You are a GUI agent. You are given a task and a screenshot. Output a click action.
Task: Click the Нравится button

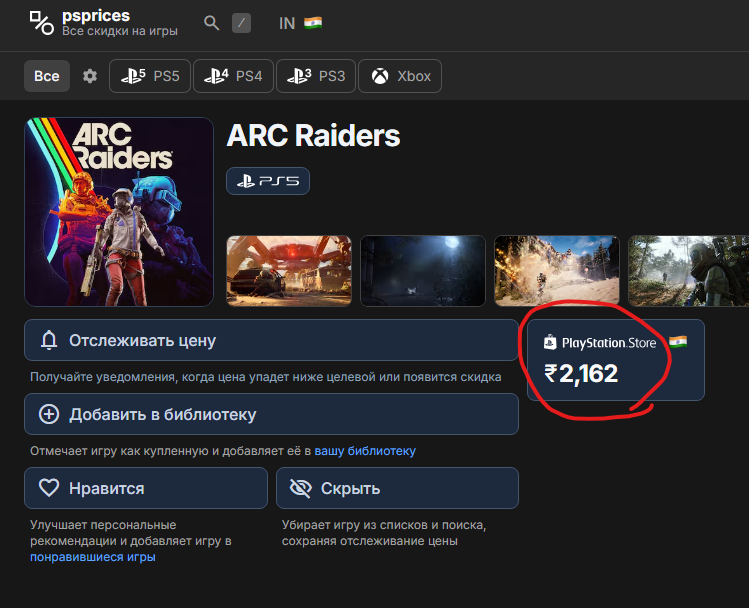146,488
